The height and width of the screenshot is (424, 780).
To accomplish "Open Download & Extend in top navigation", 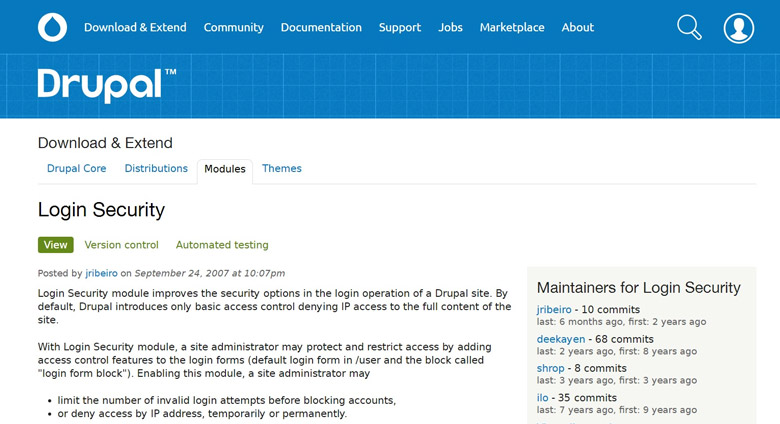I will tap(135, 27).
